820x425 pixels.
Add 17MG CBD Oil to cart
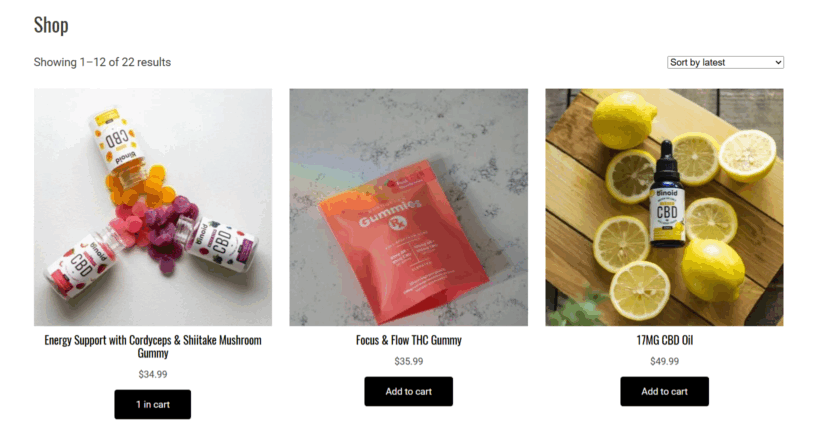click(664, 391)
